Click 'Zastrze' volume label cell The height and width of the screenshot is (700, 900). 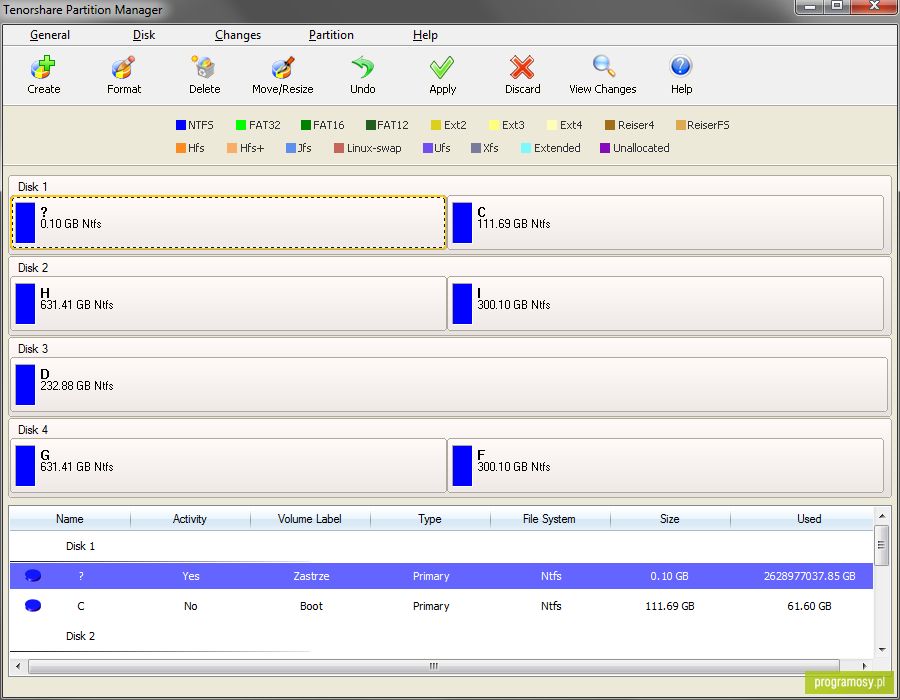[311, 576]
